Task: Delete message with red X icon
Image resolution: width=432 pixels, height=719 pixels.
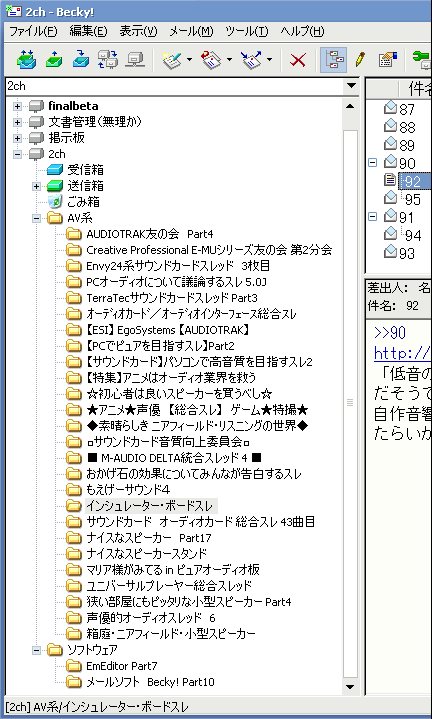Action: tap(298, 60)
